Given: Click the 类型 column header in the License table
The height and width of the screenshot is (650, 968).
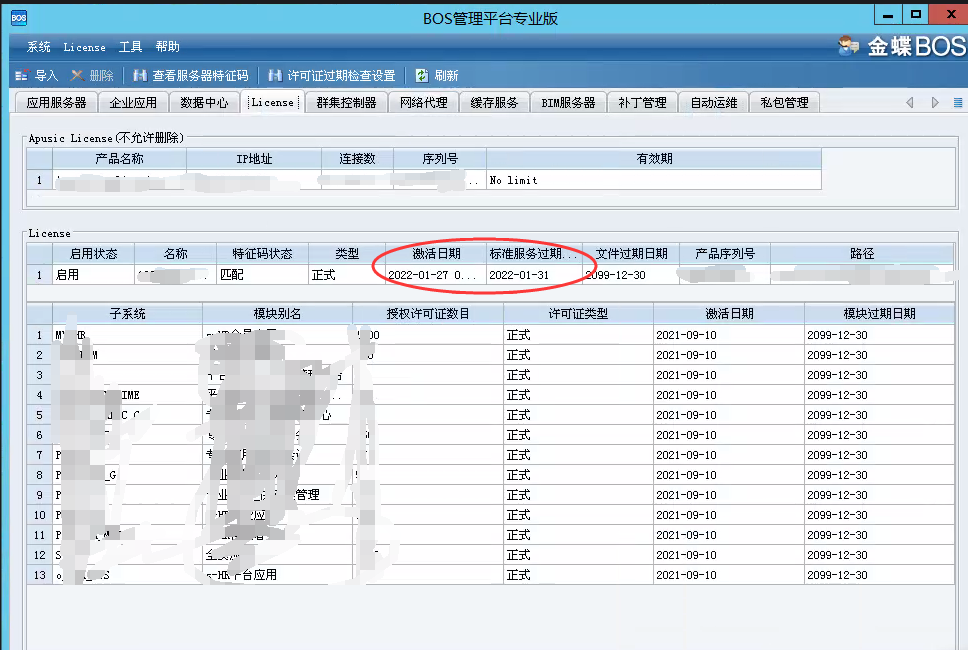Looking at the screenshot, I should 347,254.
